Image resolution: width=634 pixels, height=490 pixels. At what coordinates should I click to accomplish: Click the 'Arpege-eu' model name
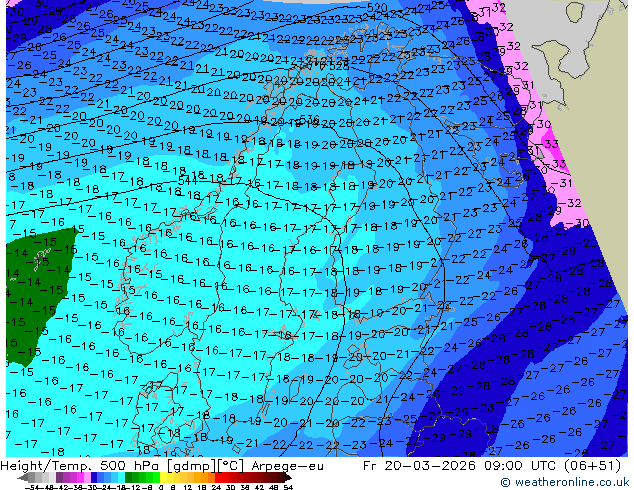click(x=287, y=466)
